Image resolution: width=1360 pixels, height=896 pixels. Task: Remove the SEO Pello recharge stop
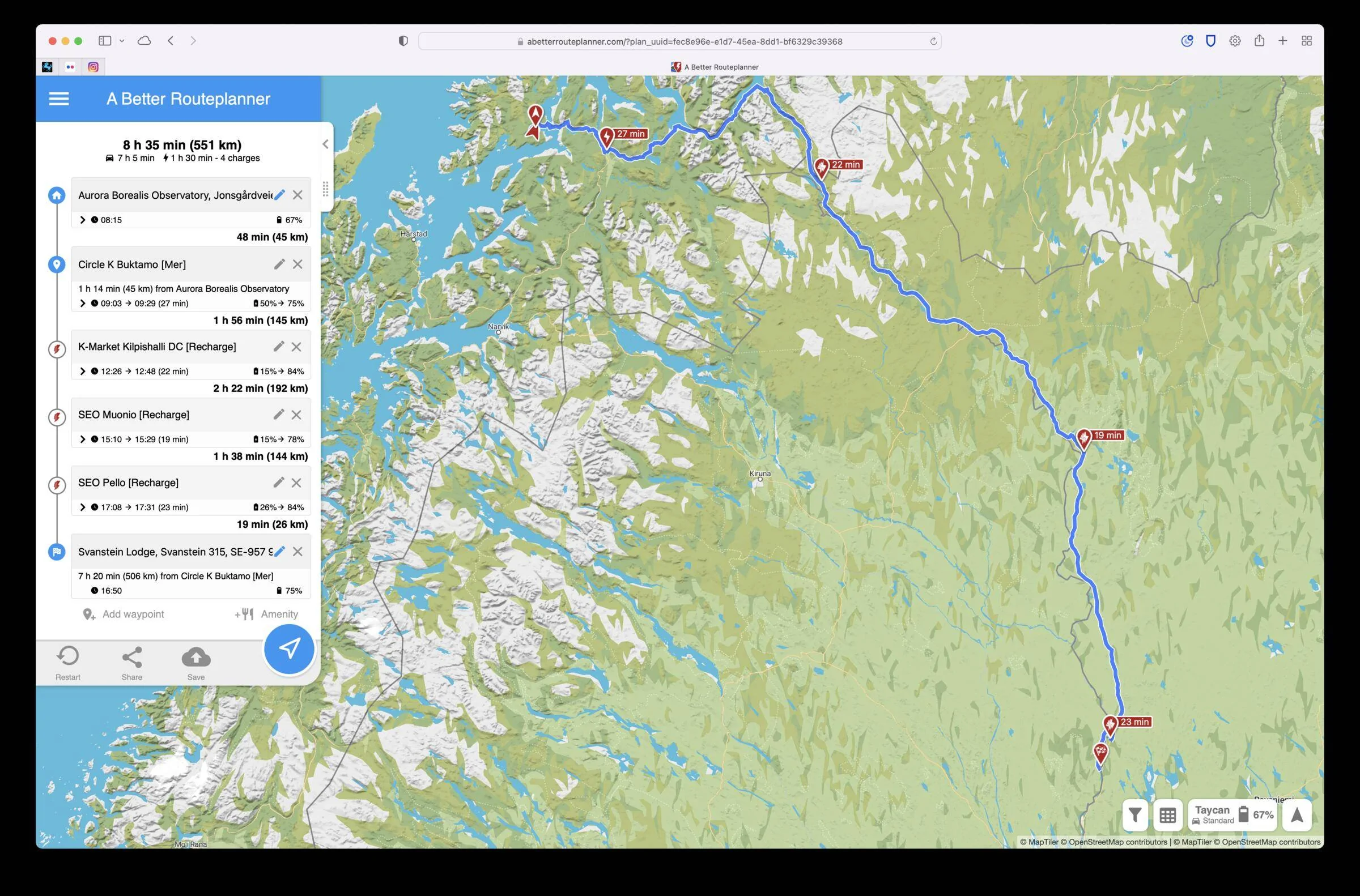tap(297, 483)
